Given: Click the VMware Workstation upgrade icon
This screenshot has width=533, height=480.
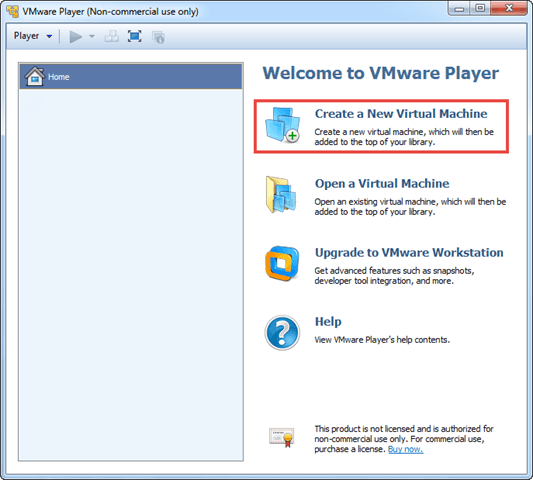Looking at the screenshot, I should (x=282, y=263).
